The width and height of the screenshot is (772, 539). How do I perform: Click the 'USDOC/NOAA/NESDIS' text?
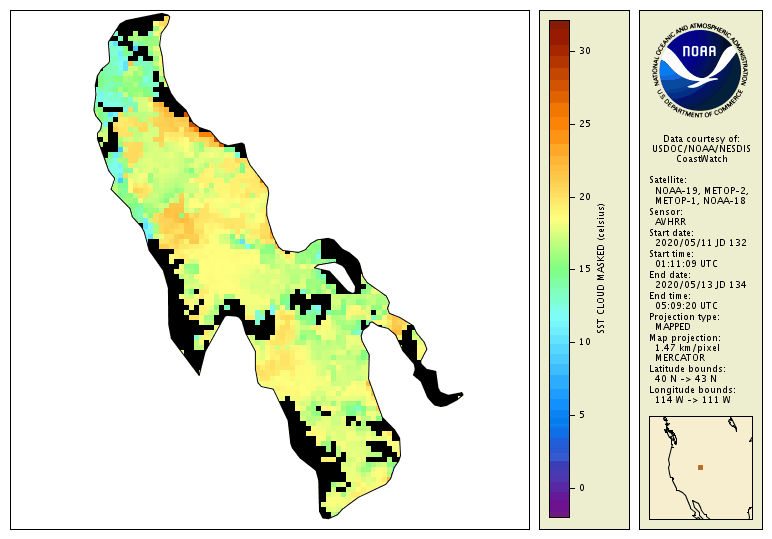point(701,149)
